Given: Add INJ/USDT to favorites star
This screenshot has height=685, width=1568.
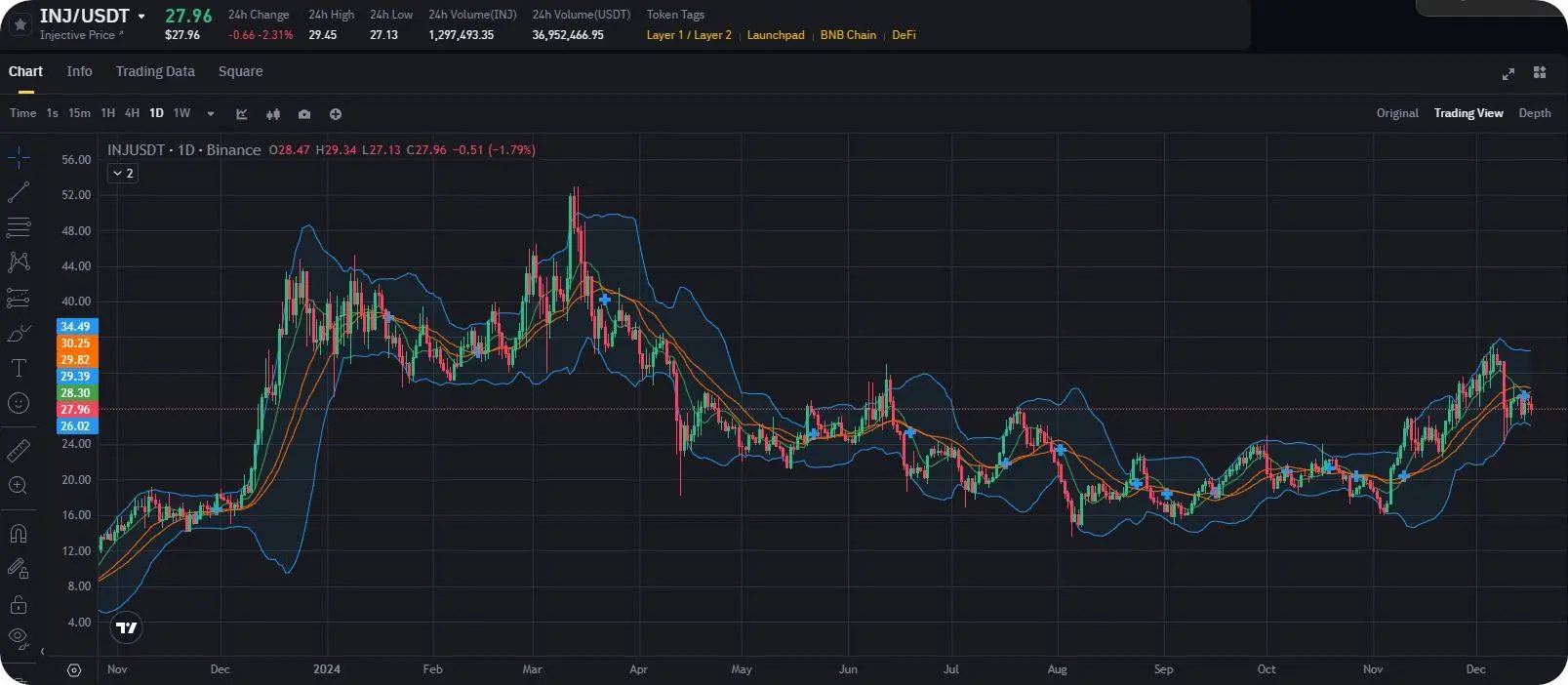Looking at the screenshot, I should tap(20, 24).
